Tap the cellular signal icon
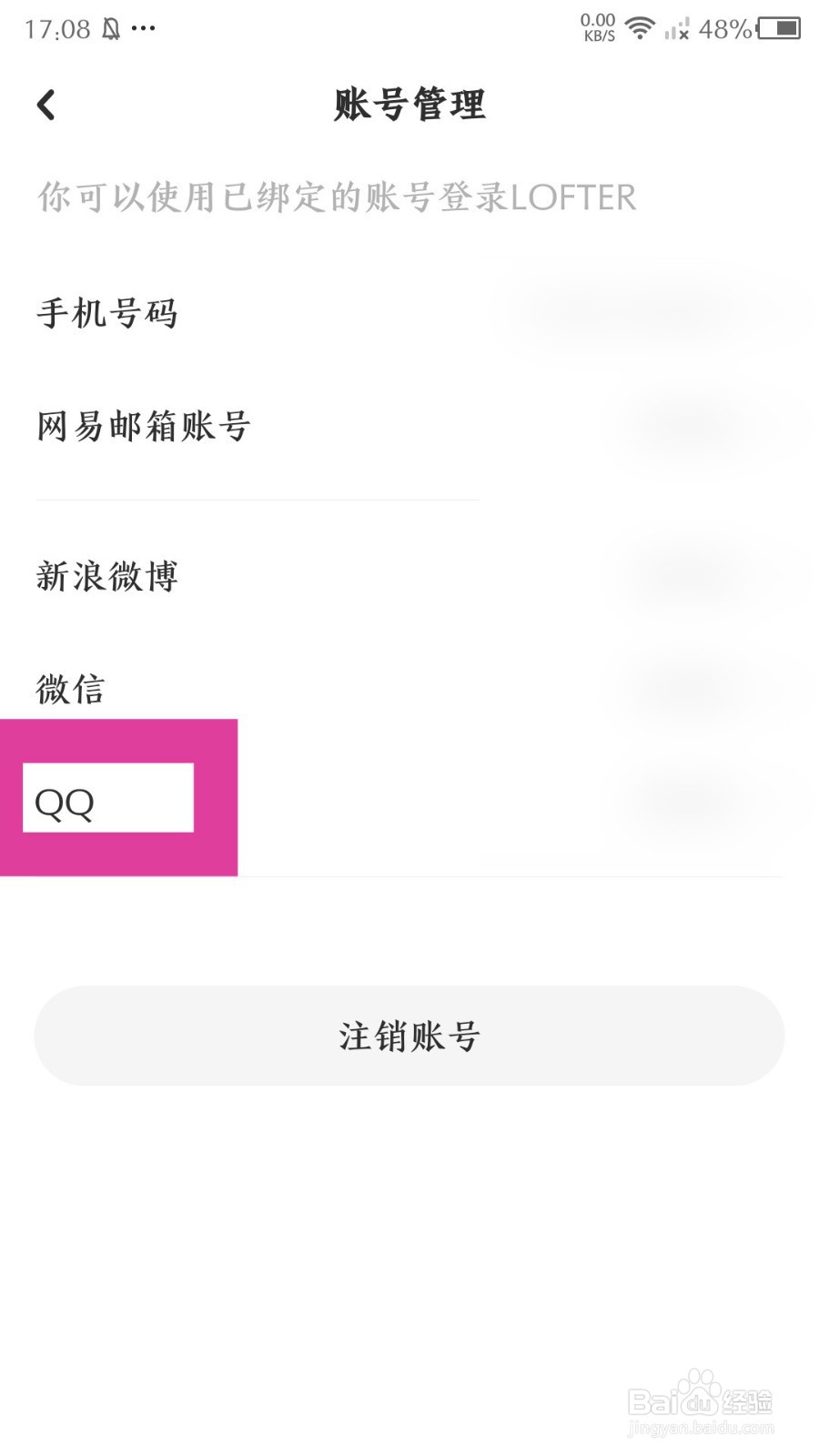This screenshot has width=819, height=1456. (x=676, y=31)
